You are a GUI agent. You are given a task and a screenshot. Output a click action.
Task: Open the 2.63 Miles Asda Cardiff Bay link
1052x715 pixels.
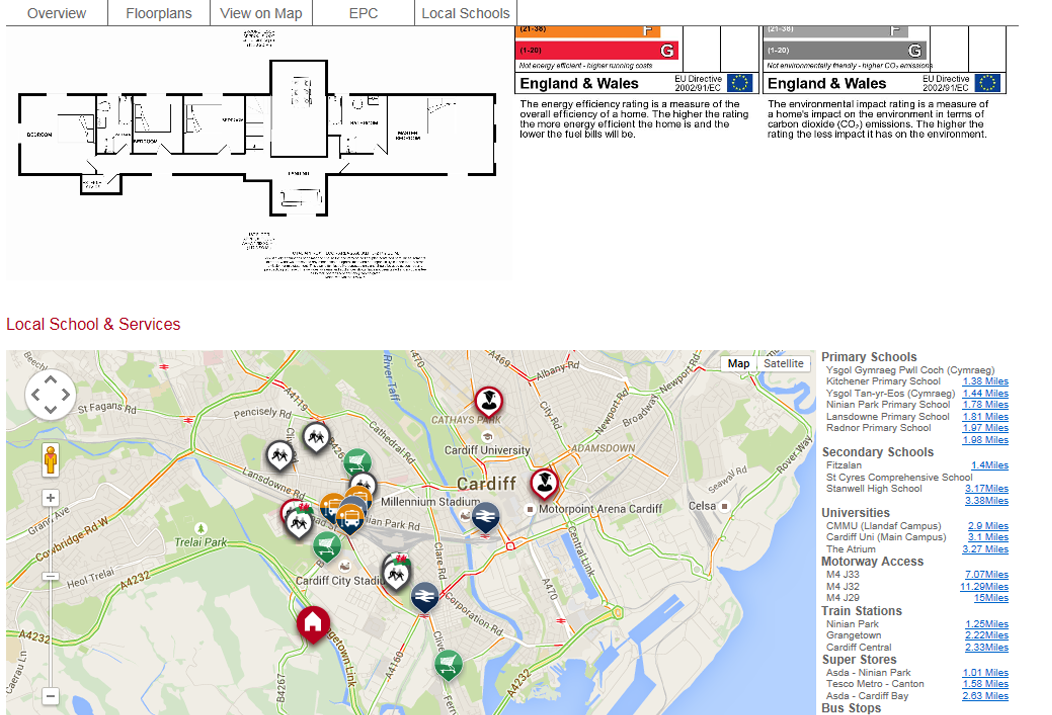click(985, 696)
